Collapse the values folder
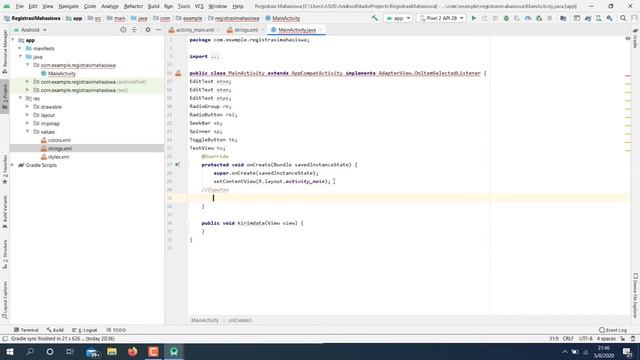This screenshot has height=360, width=640. (27, 131)
